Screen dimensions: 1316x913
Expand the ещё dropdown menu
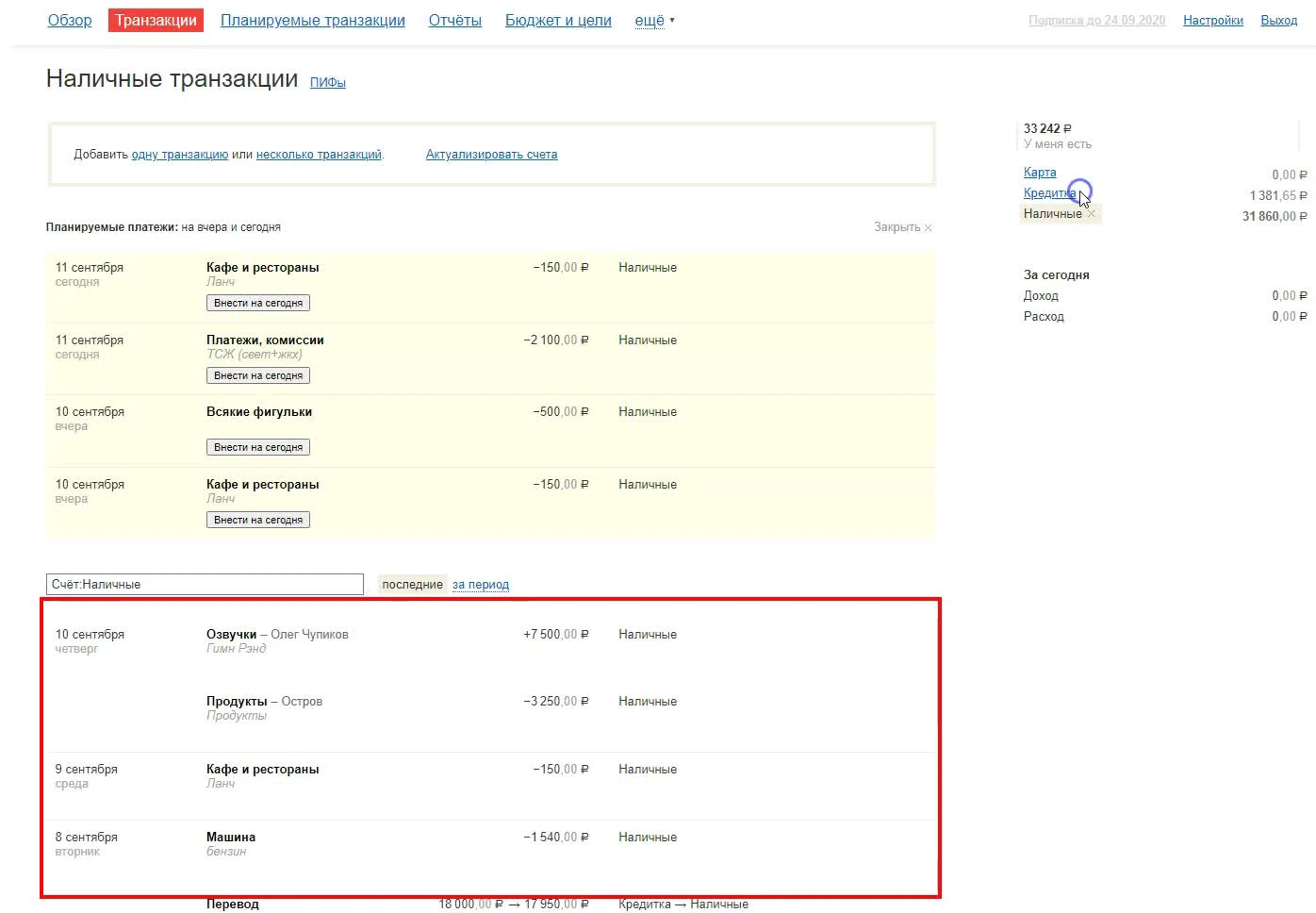(655, 20)
